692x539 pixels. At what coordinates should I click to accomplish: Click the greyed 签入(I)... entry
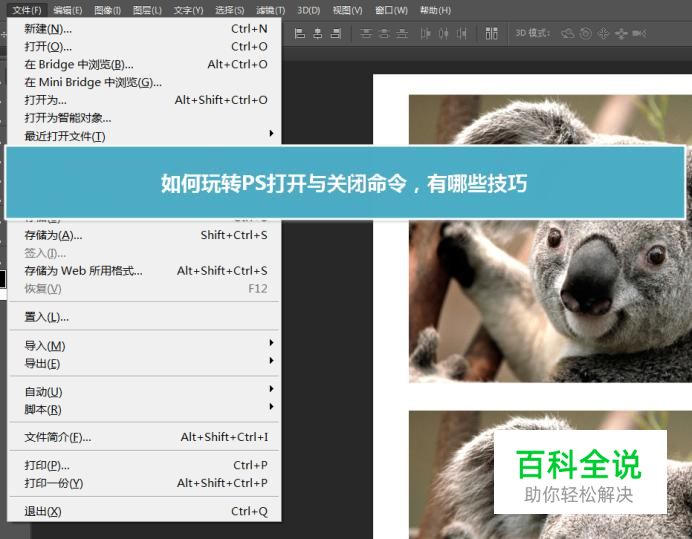pyautogui.click(x=144, y=253)
